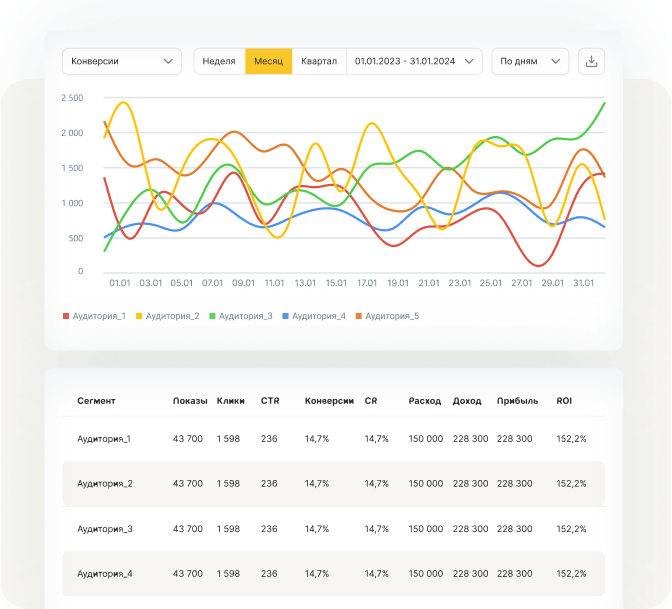The height and width of the screenshot is (609, 672).
Task: Select the Аудитория_3 table row
Action: tap(333, 529)
